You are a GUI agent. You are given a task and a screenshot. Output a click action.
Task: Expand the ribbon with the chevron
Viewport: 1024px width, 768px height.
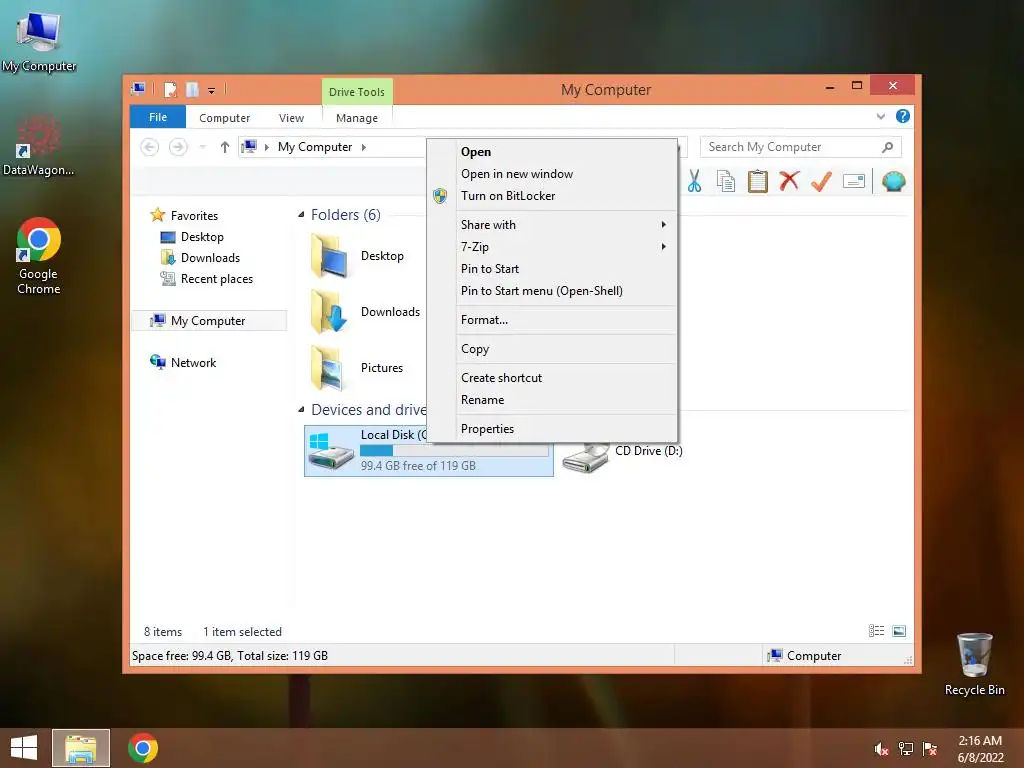tap(881, 117)
